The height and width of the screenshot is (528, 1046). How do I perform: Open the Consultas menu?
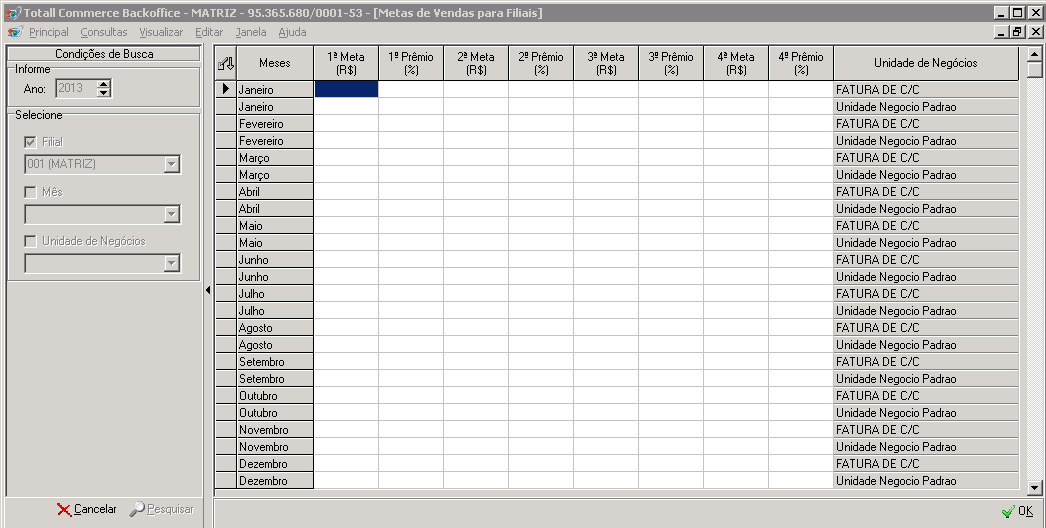coord(103,32)
